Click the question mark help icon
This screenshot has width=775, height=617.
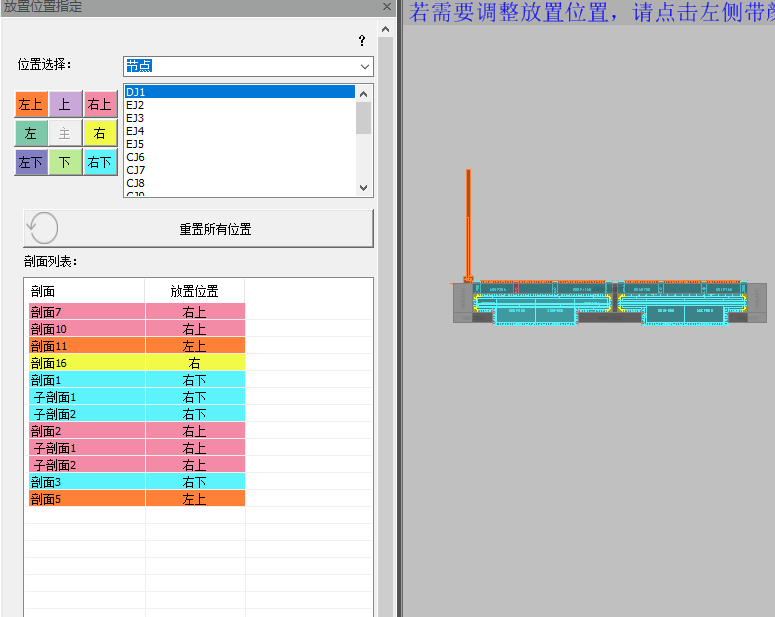(362, 41)
